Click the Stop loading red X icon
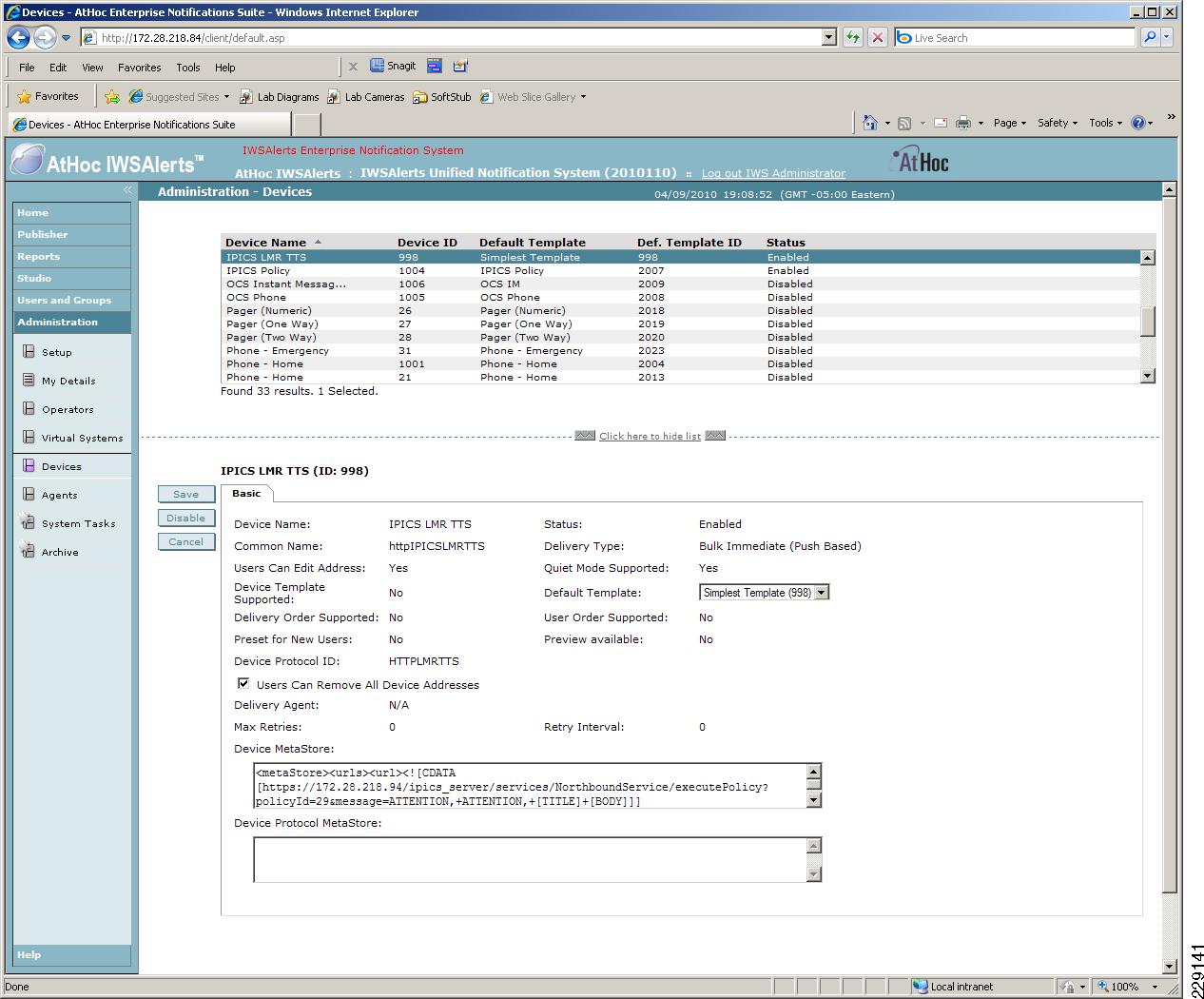This screenshot has height=999, width=1204. (878, 37)
